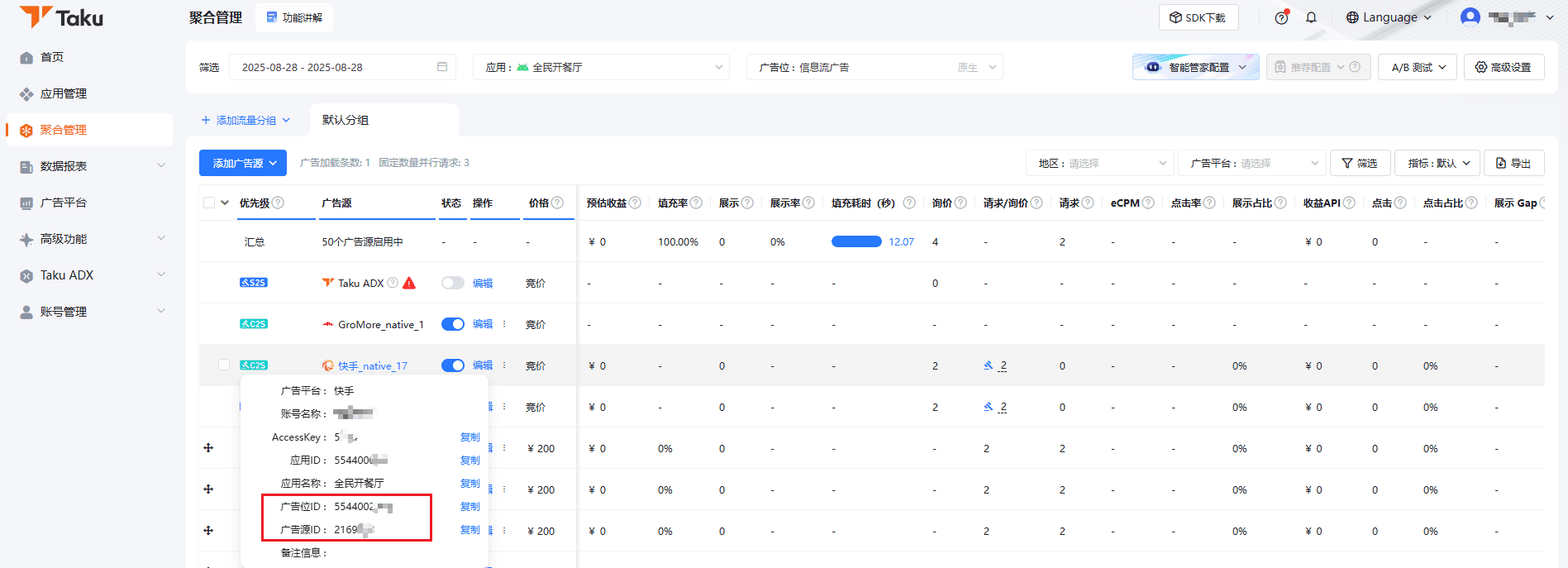Click 复制 next to AccessKey
This screenshot has width=1568, height=568.
470,437
